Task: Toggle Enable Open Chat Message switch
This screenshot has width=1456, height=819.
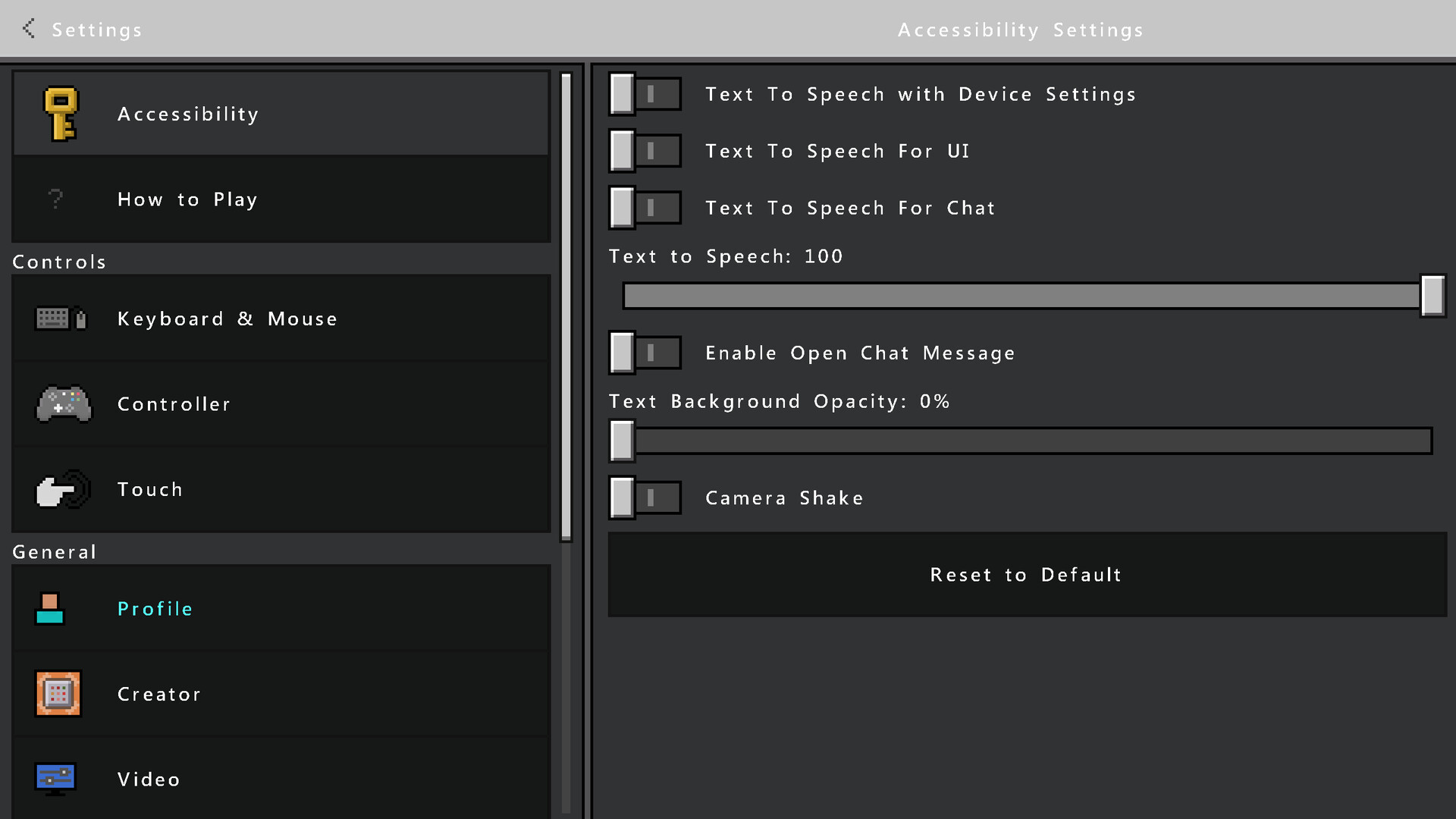Action: coord(645,353)
